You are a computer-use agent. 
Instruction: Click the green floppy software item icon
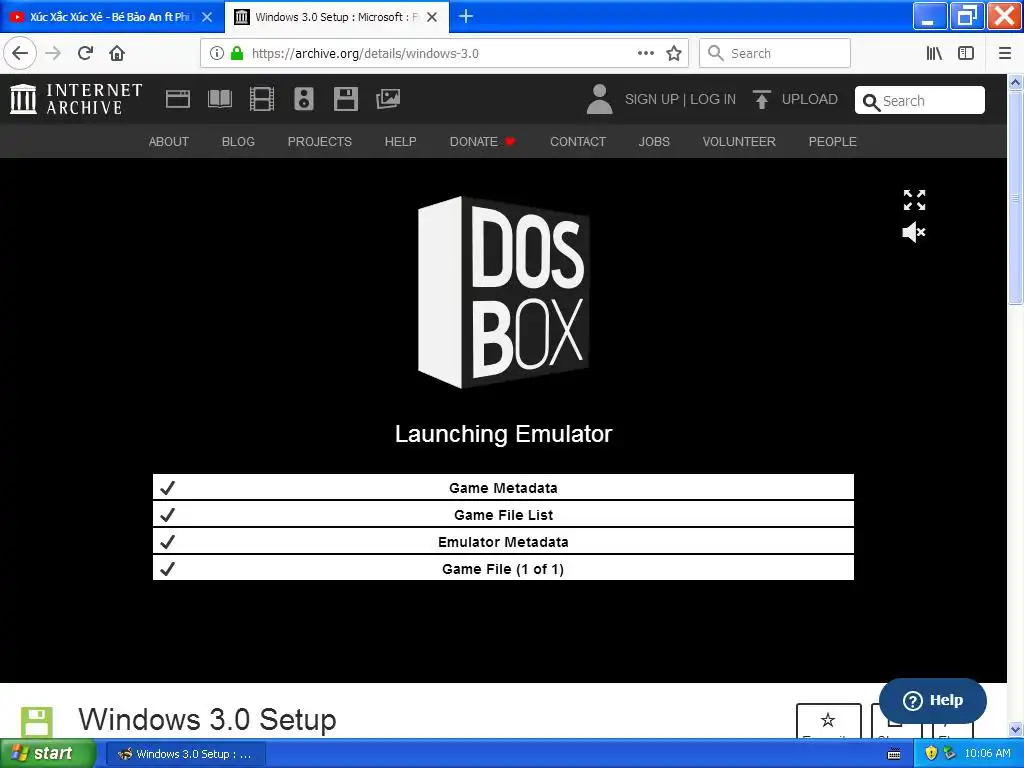point(37,722)
